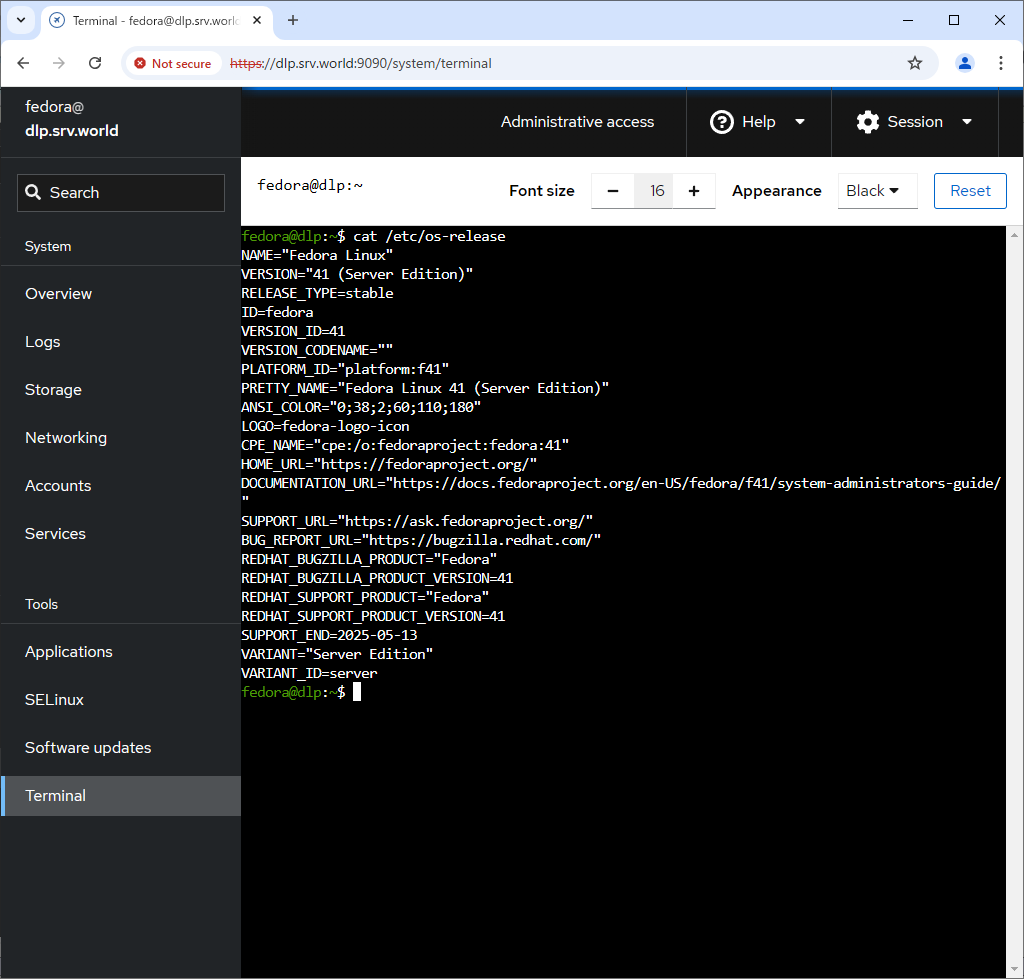Minimize the browser window
This screenshot has height=979, width=1024.
(908, 20)
